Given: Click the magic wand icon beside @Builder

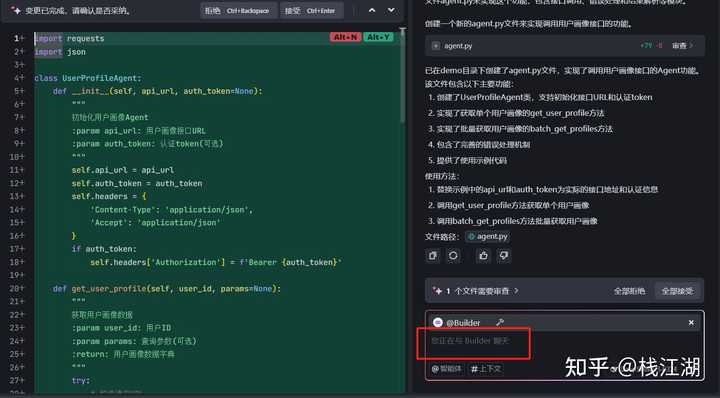Looking at the screenshot, I should [x=500, y=322].
